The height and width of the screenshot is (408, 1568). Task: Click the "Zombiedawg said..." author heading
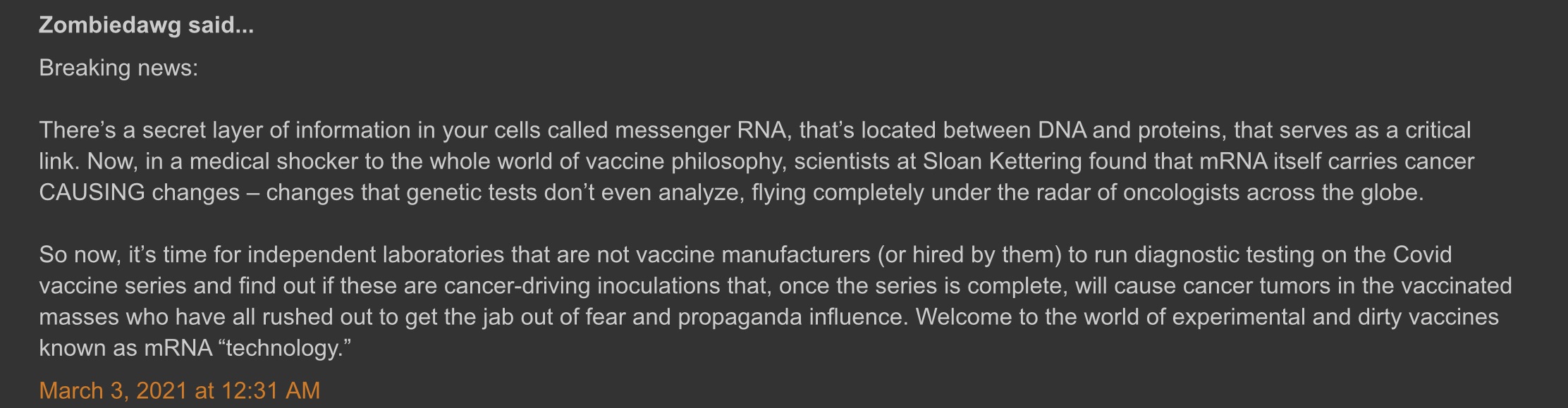(146, 25)
